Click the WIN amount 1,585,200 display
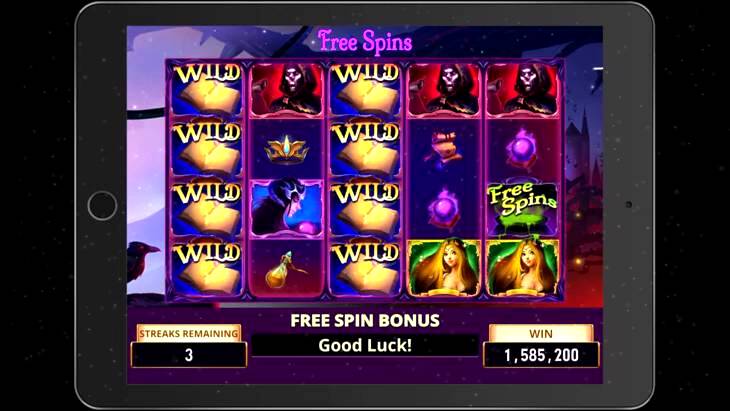This screenshot has height=411, width=730. 541,355
